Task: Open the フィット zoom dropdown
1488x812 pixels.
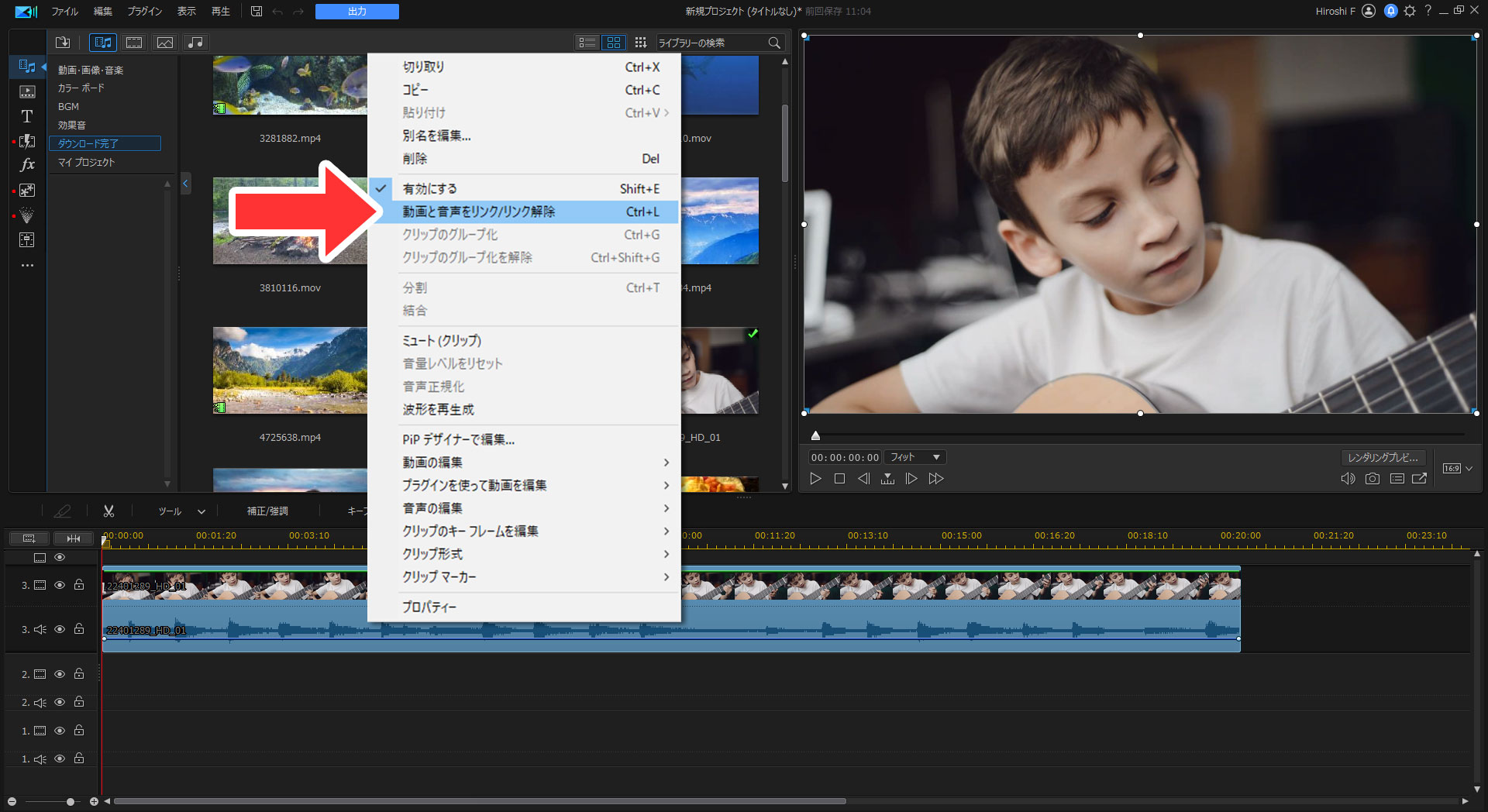Action: tap(915, 457)
